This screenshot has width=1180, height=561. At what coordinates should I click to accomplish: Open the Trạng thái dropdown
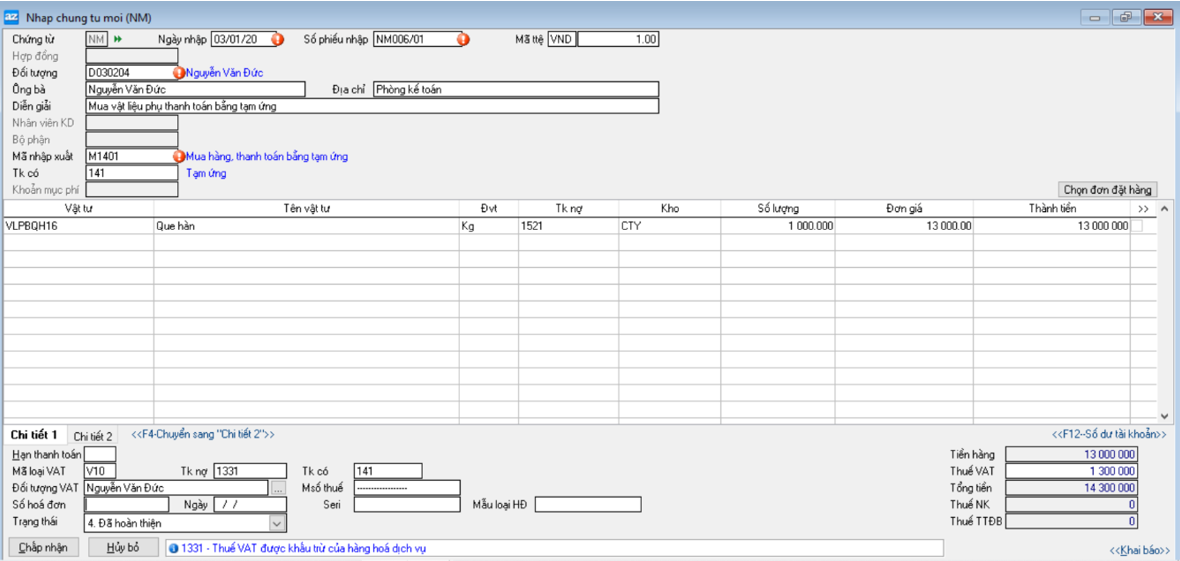pyautogui.click(x=277, y=522)
